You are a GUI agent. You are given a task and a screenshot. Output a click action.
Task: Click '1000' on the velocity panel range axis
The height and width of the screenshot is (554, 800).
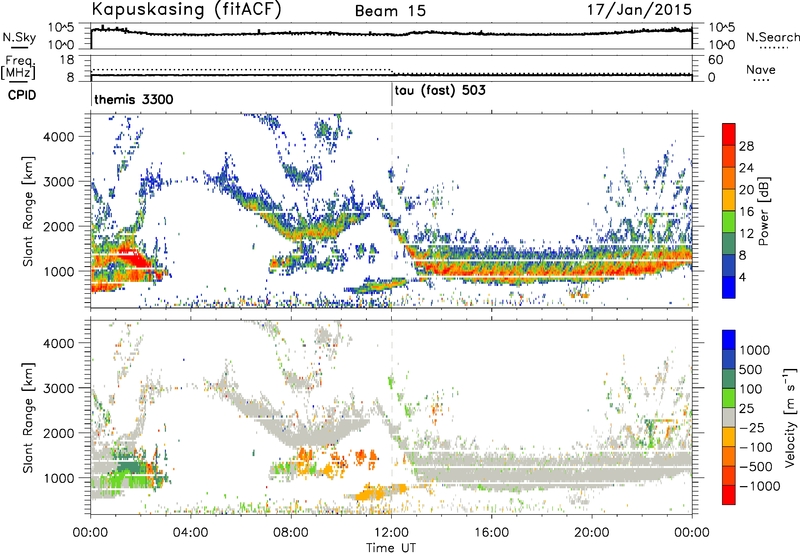pos(59,478)
